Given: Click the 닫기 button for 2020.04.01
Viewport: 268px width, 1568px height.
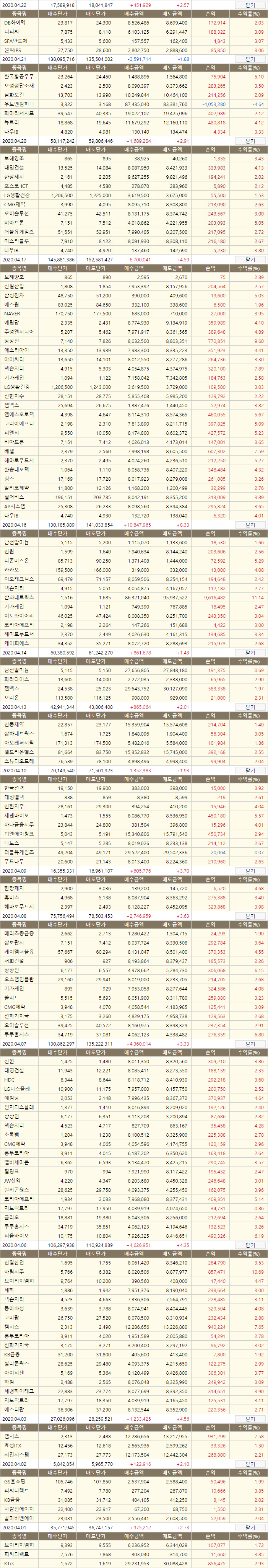Looking at the screenshot, I should 250,1529.
